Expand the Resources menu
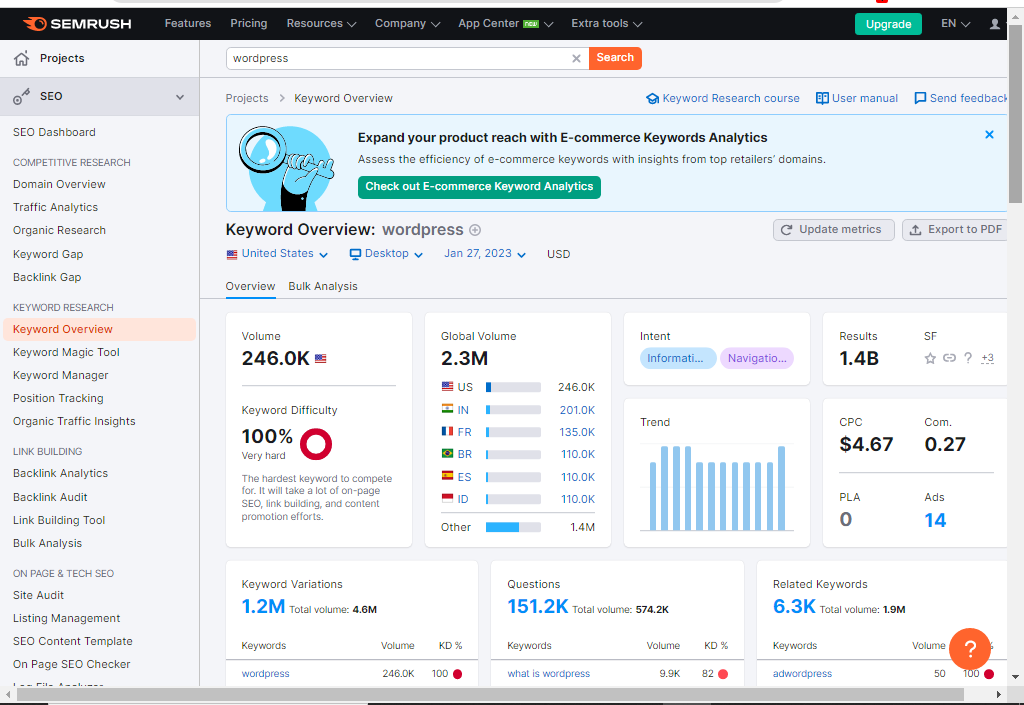This screenshot has height=705, width=1024. (321, 24)
